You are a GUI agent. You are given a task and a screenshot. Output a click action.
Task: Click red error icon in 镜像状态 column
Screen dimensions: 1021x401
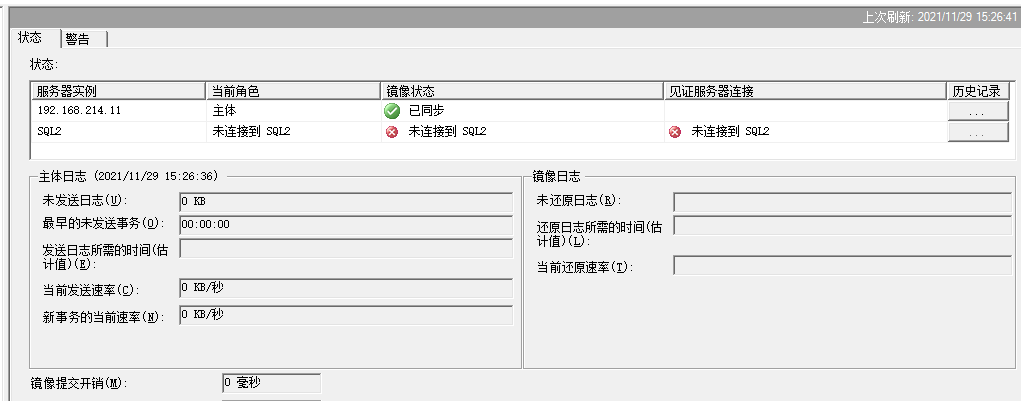[x=392, y=131]
